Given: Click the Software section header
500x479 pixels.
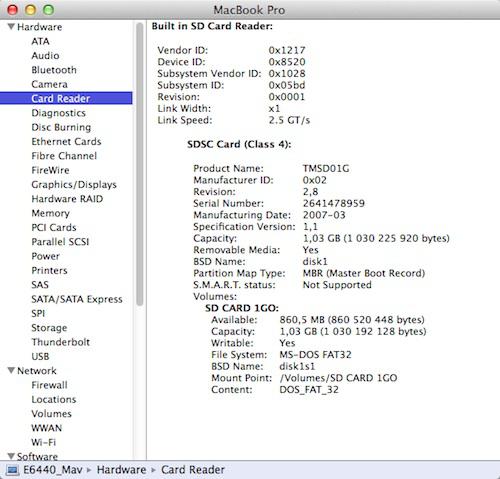Looking at the screenshot, I should pyautogui.click(x=37, y=457).
